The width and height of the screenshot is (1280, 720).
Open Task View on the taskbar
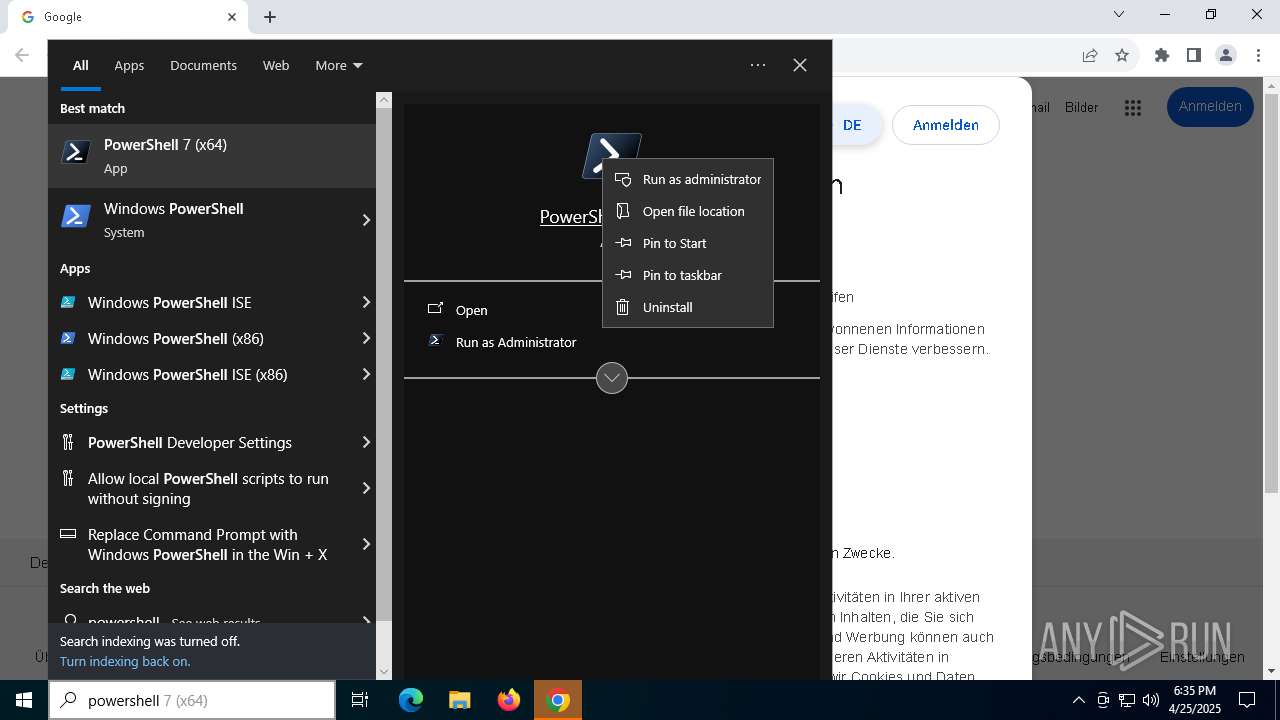(360, 700)
